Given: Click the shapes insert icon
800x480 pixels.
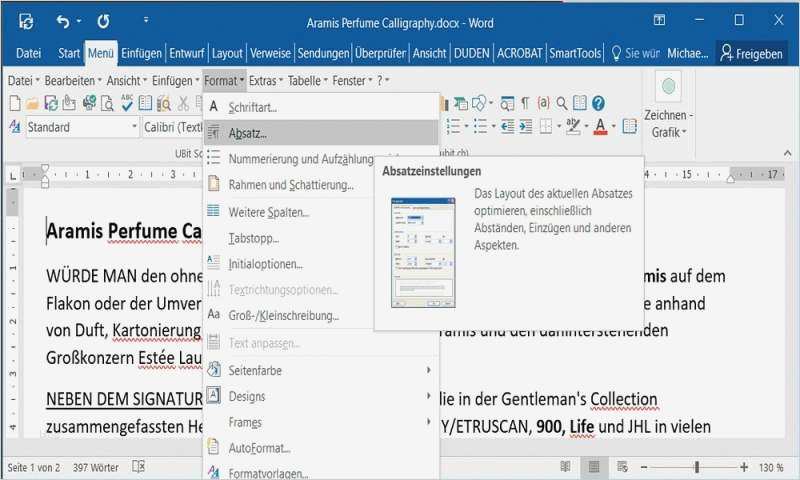Looking at the screenshot, I should pyautogui.click(x=479, y=104).
